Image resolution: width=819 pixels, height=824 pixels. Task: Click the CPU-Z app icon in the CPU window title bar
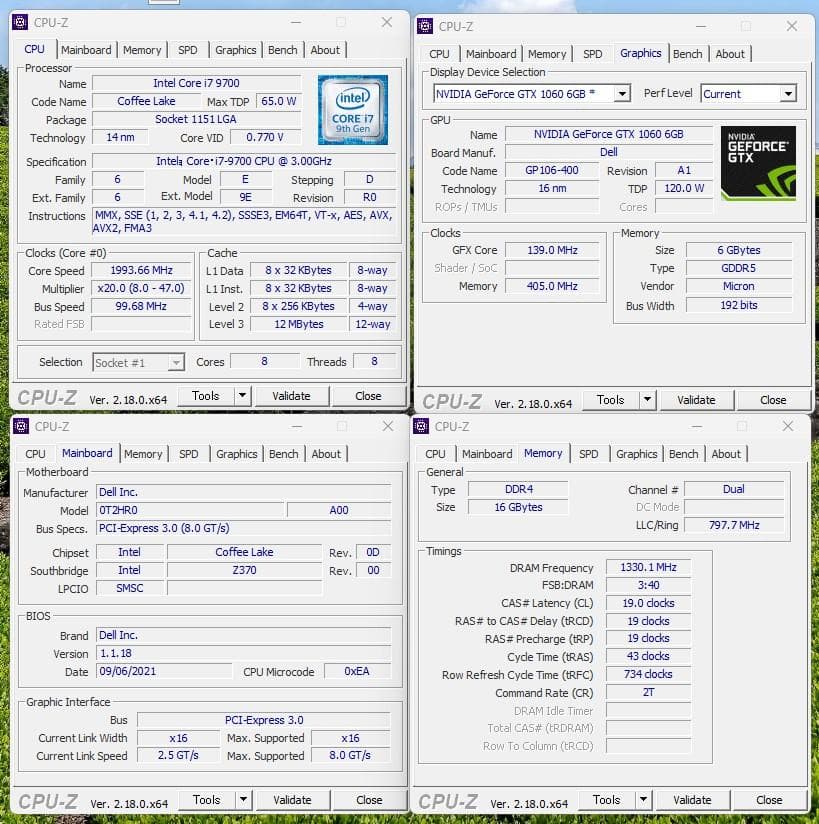[20, 23]
